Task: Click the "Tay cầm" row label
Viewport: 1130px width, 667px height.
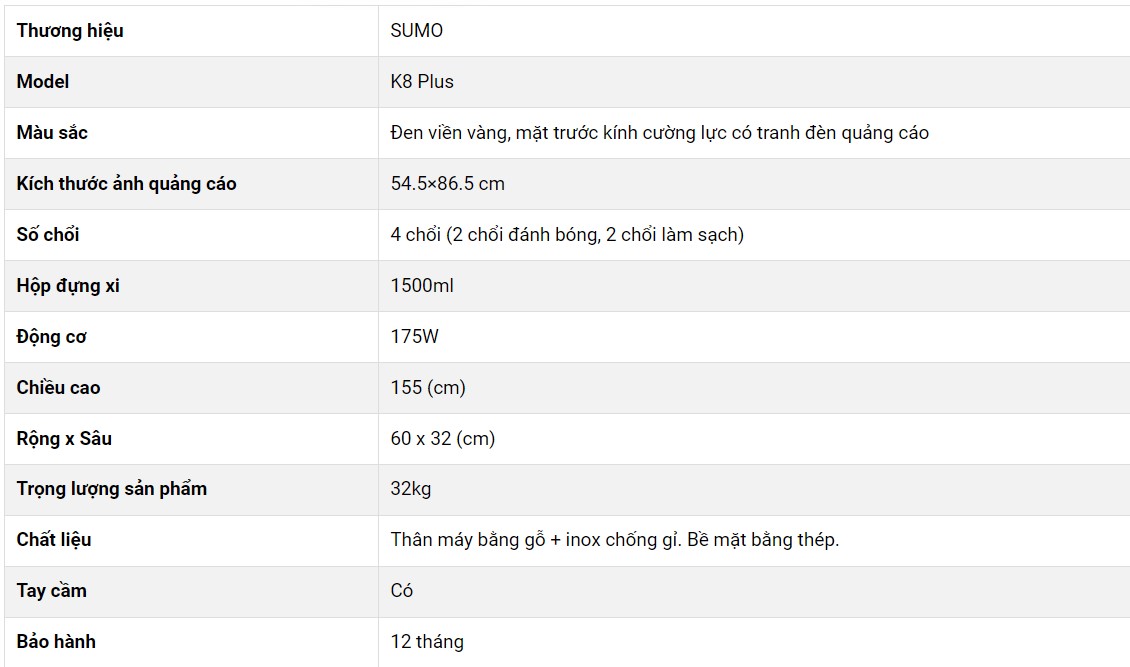Action: click(52, 591)
